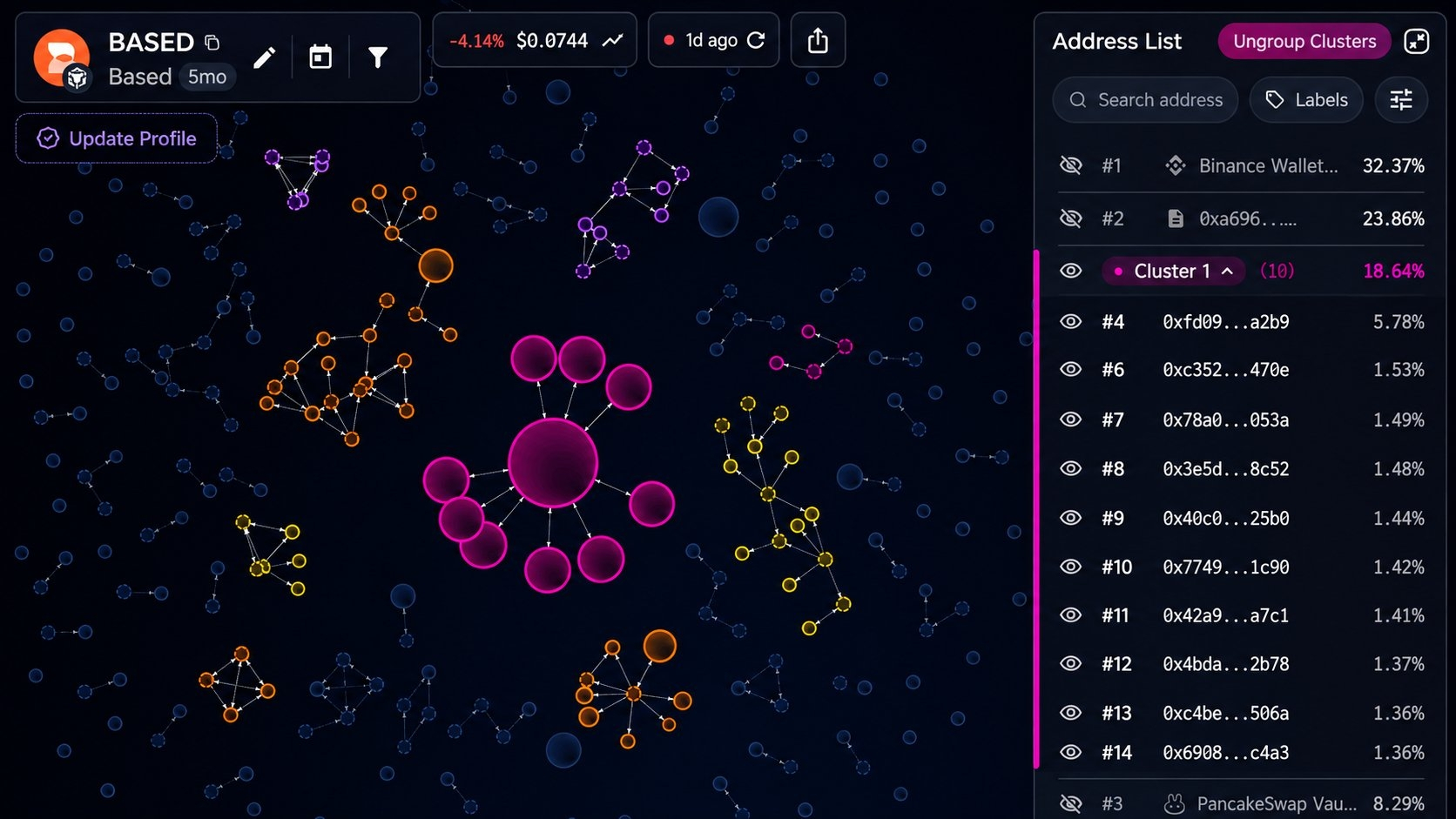Show the hidden #1 Binance Wallet address
The width and height of the screenshot is (1456, 819).
pyautogui.click(x=1070, y=165)
